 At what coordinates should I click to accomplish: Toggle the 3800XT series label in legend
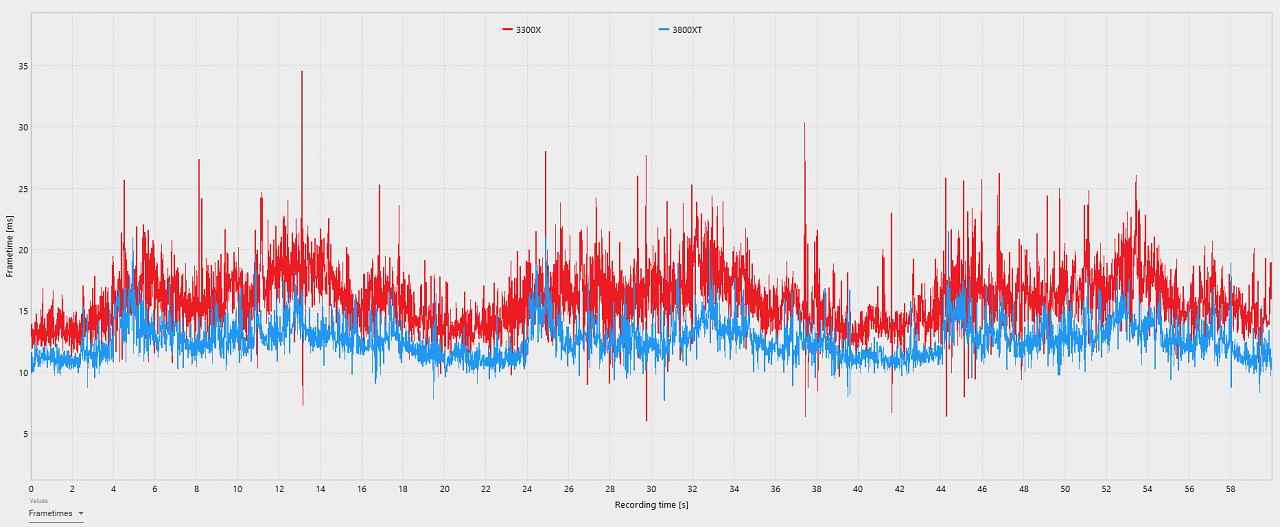tap(687, 30)
